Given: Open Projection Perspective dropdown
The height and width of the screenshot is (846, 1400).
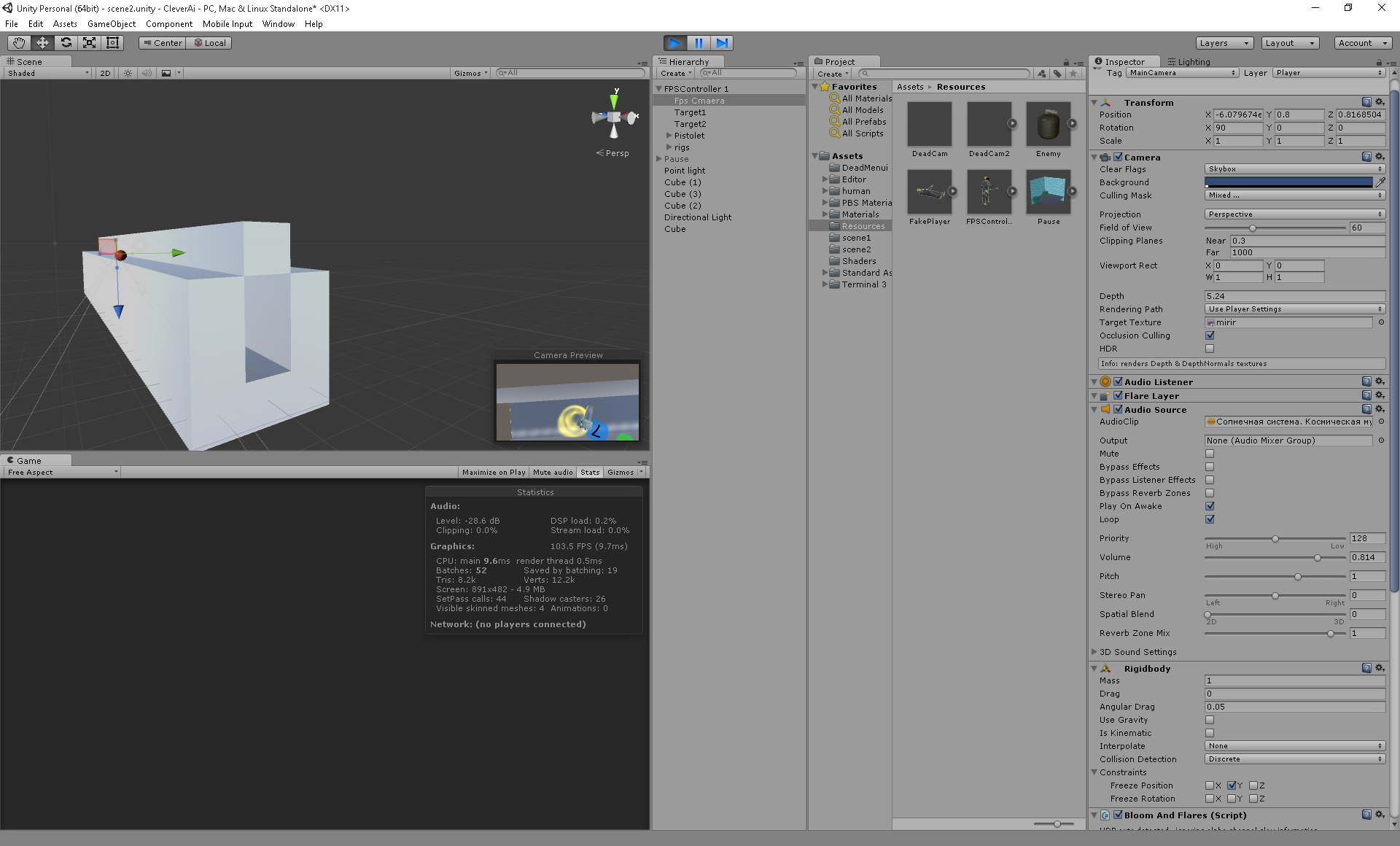Looking at the screenshot, I should [1294, 214].
